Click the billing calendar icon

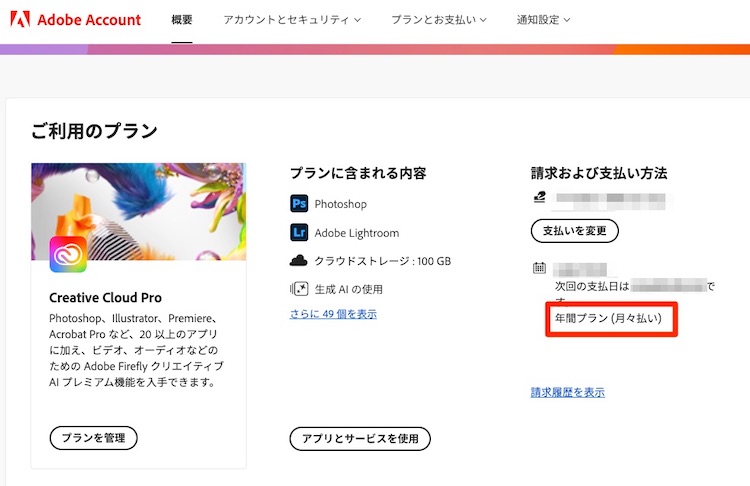pyautogui.click(x=540, y=268)
